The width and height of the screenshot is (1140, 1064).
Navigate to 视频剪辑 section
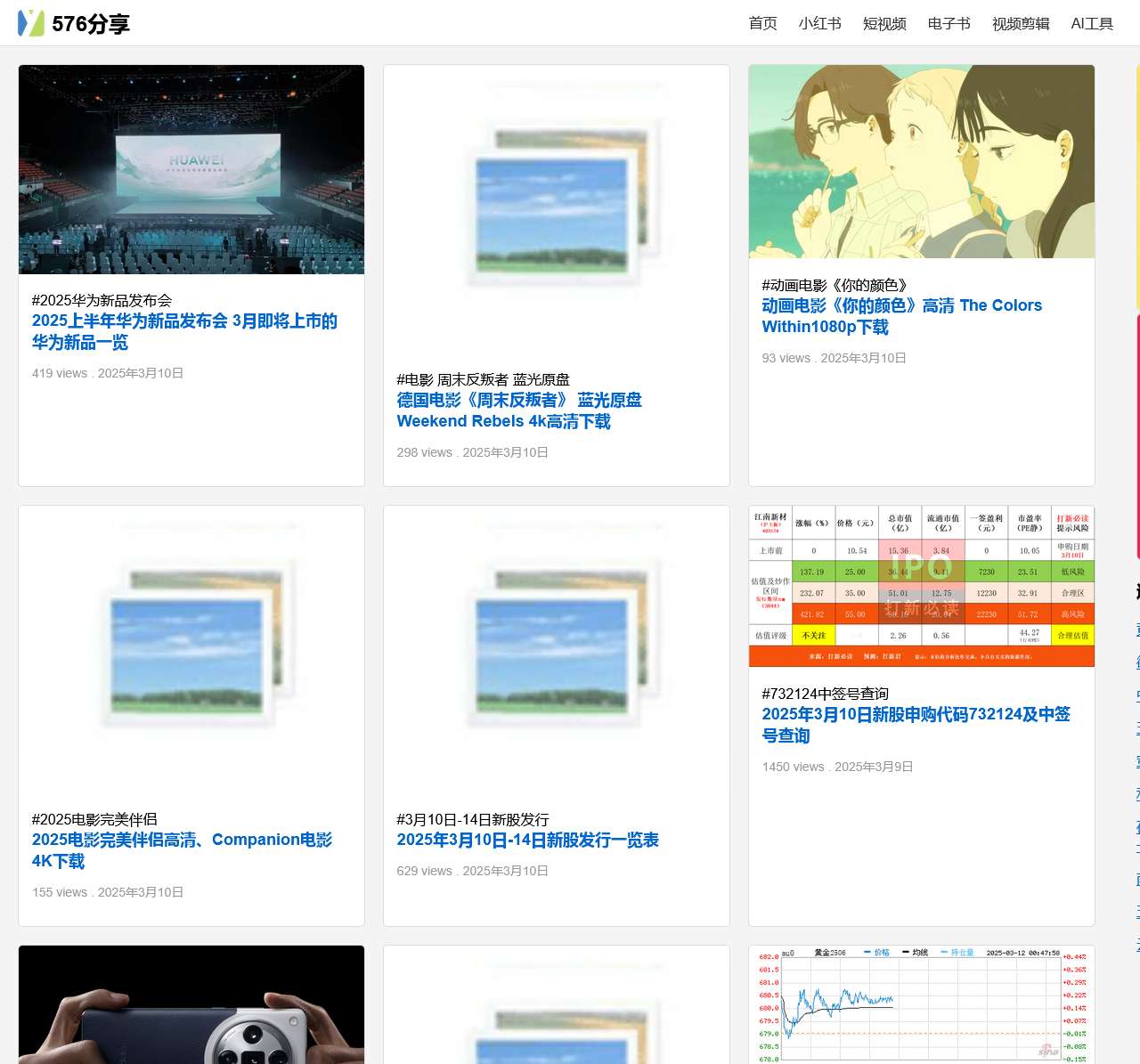click(x=1021, y=23)
